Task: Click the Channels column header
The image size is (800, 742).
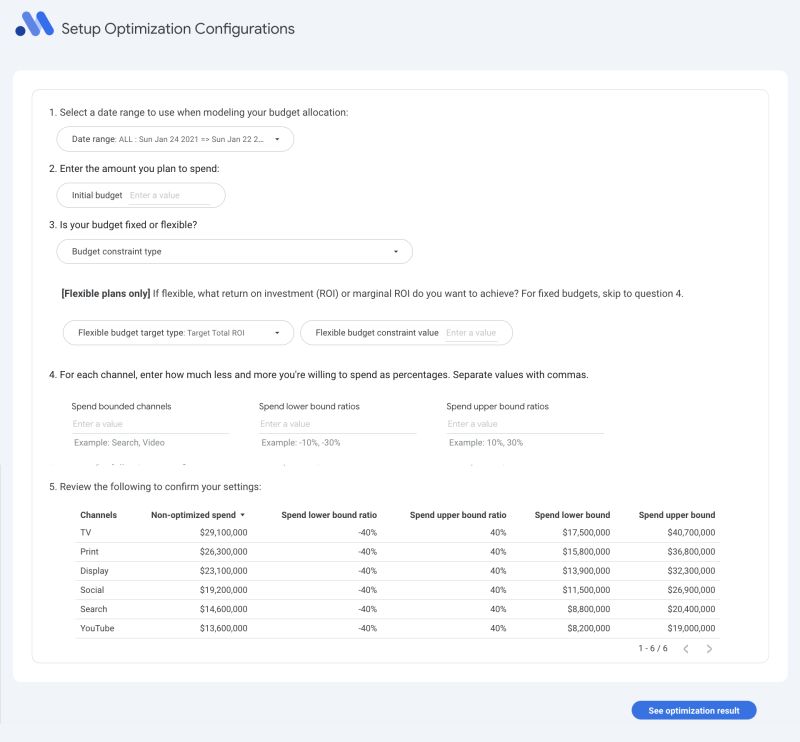Action: pos(96,514)
